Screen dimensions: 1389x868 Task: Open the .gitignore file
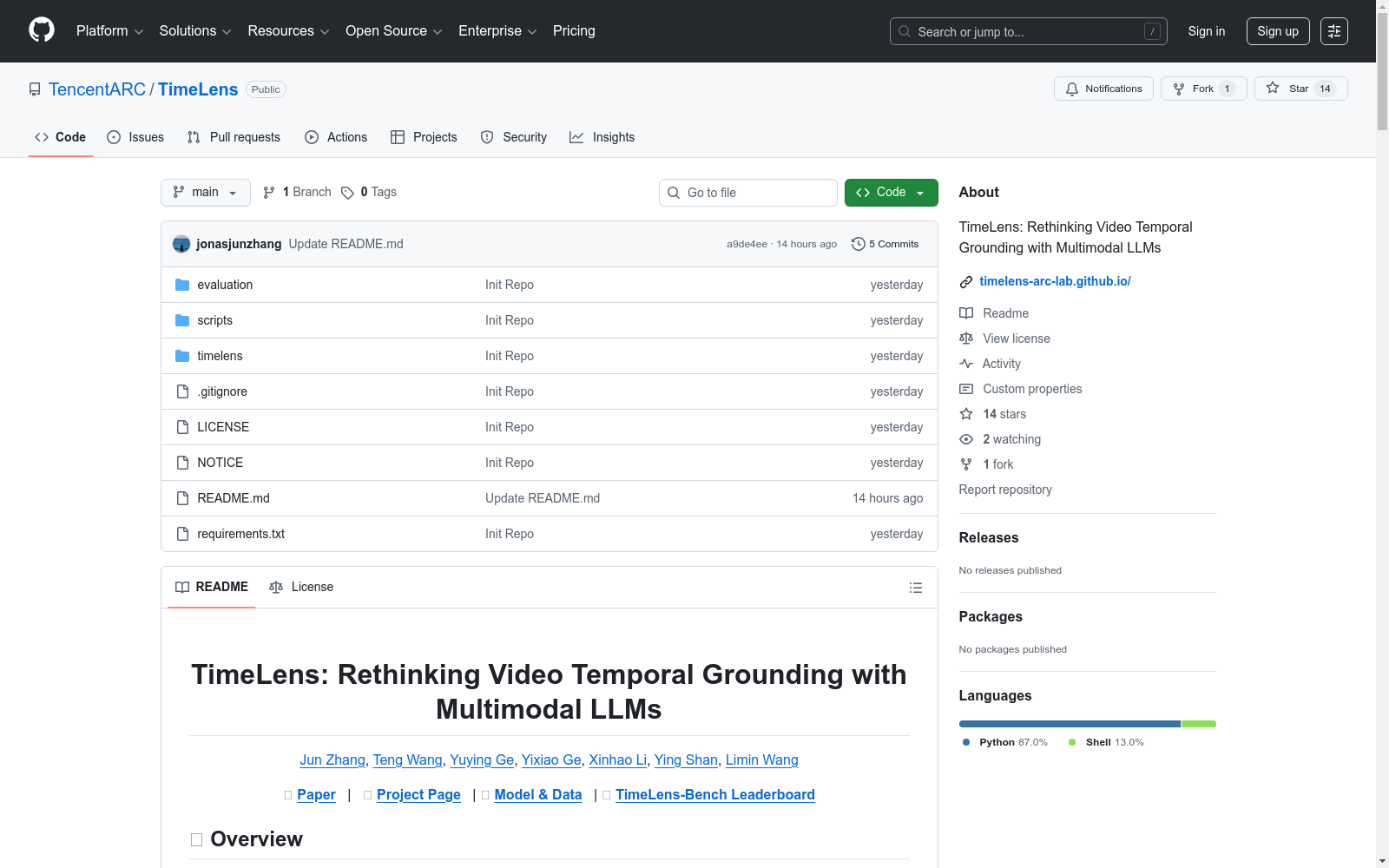[x=222, y=391]
